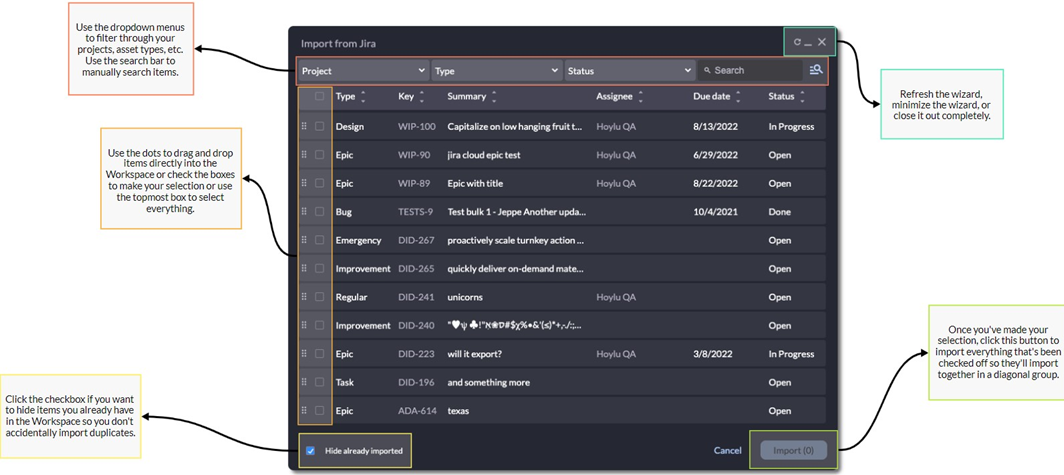Click the Summary column header

[x=467, y=96]
